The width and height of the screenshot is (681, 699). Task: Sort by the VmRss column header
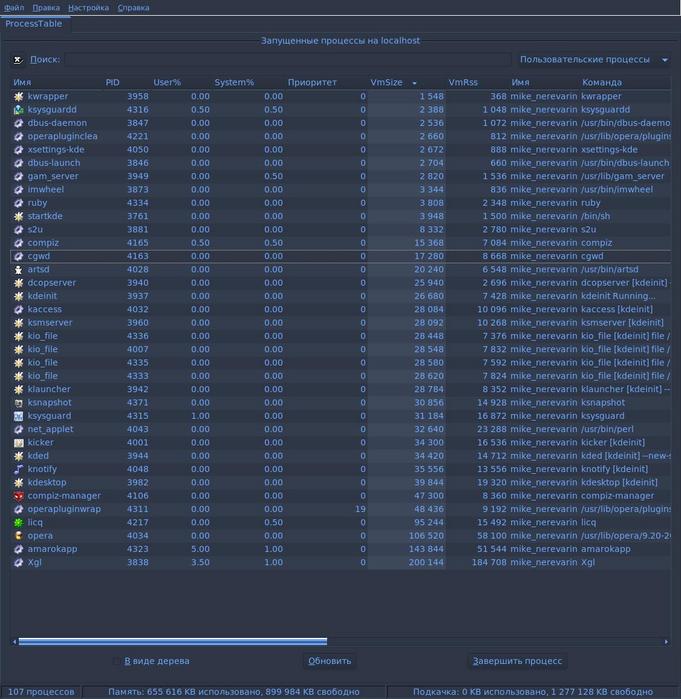tap(477, 82)
